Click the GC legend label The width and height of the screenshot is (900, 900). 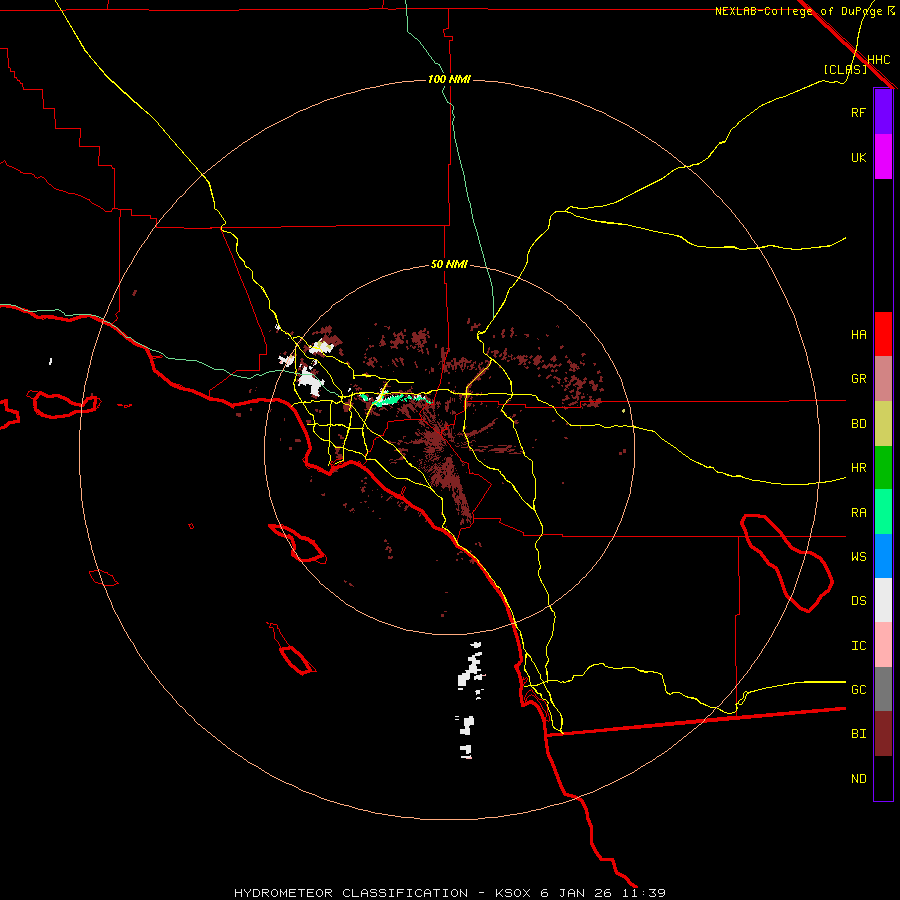[858, 689]
